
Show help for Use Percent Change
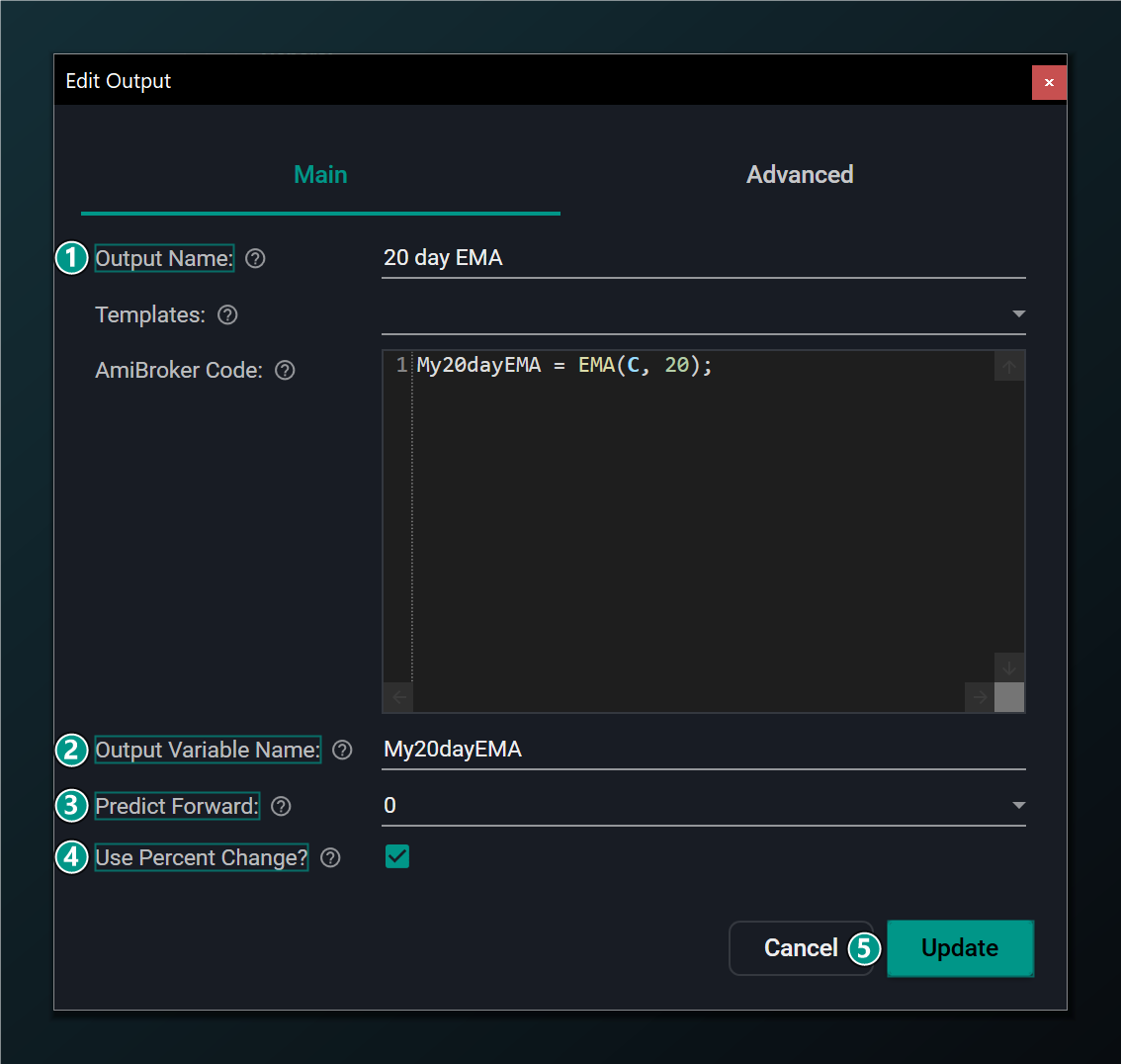330,857
